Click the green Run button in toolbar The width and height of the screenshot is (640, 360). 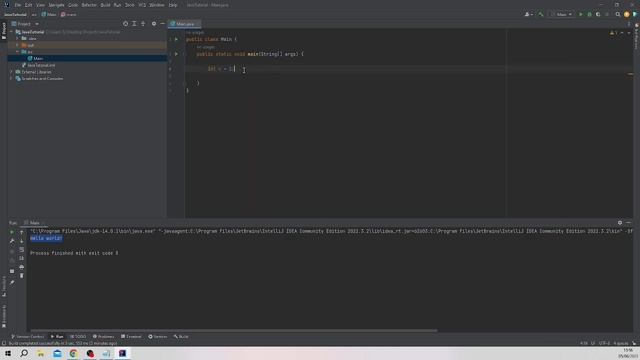[x=580, y=14]
